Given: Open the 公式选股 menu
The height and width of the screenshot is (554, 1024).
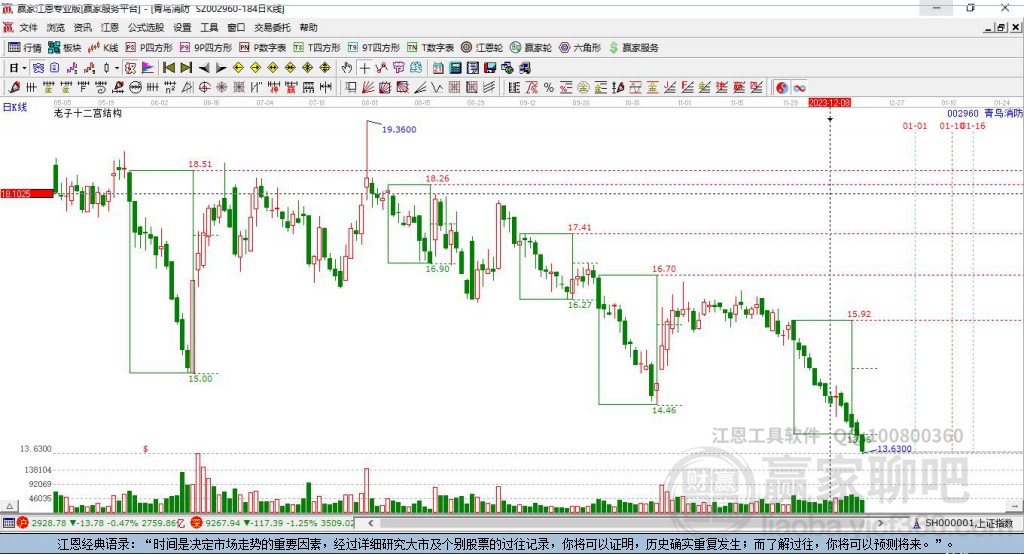Looking at the screenshot, I should click(146, 27).
